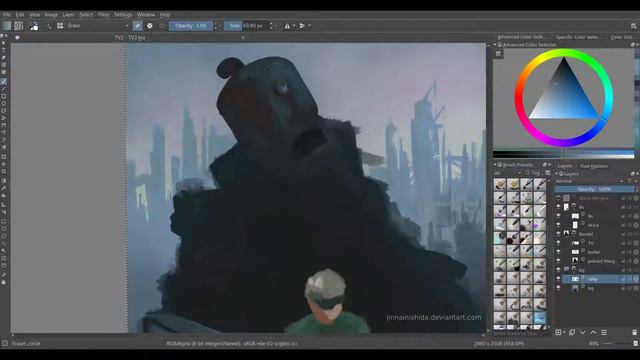Move the layer down

click(582, 332)
